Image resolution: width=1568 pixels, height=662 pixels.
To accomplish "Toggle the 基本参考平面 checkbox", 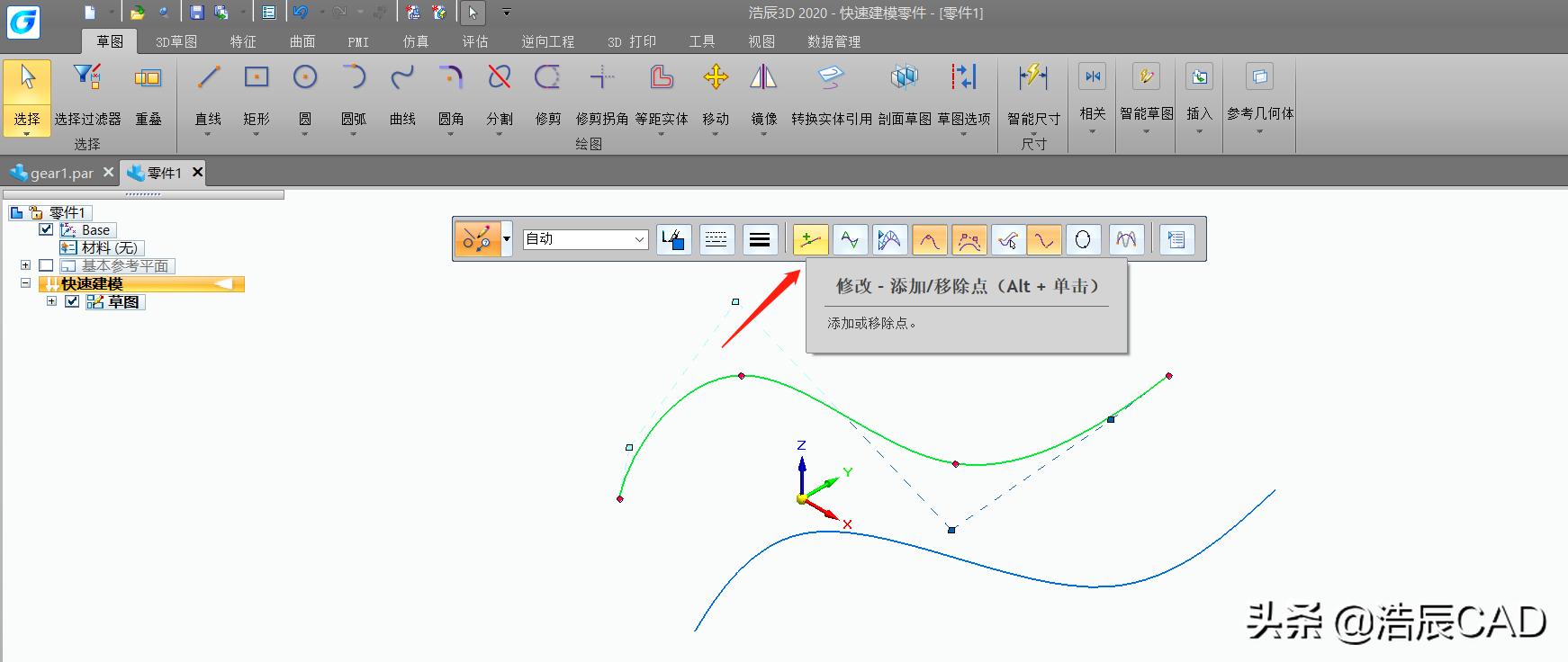I will [x=46, y=265].
